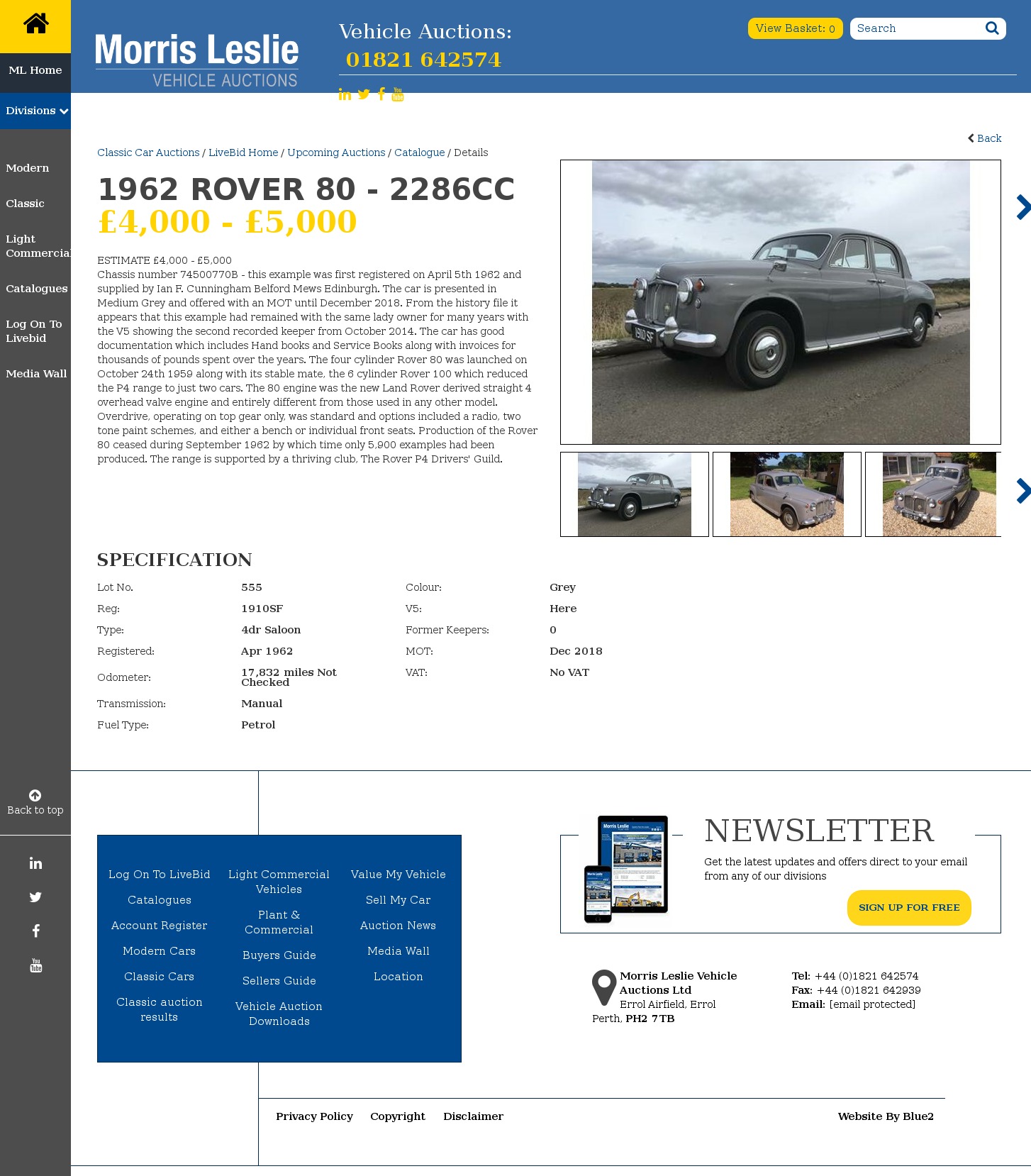Click the search magnifier icon

click(x=992, y=28)
